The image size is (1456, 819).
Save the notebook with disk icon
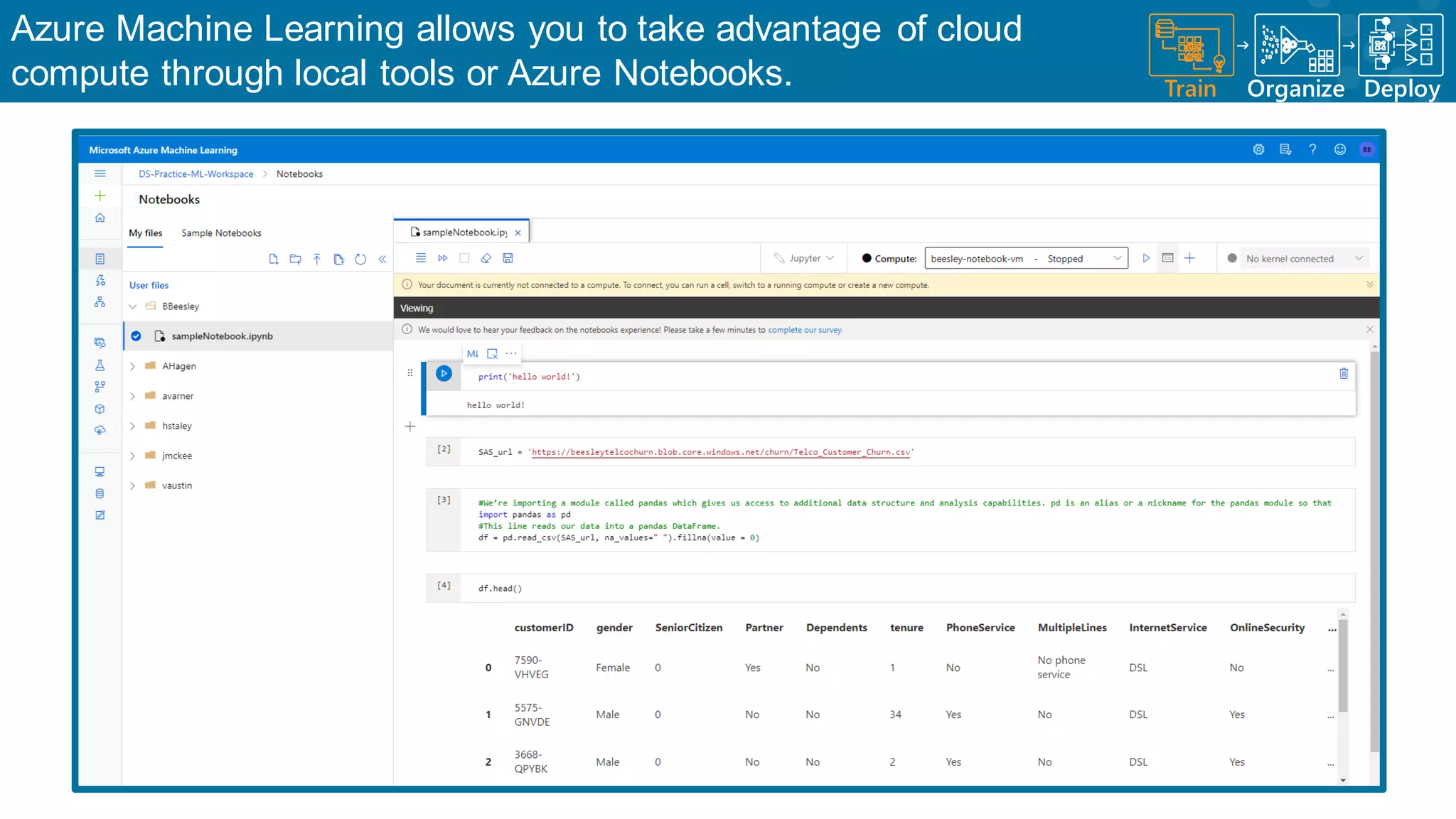(508, 258)
